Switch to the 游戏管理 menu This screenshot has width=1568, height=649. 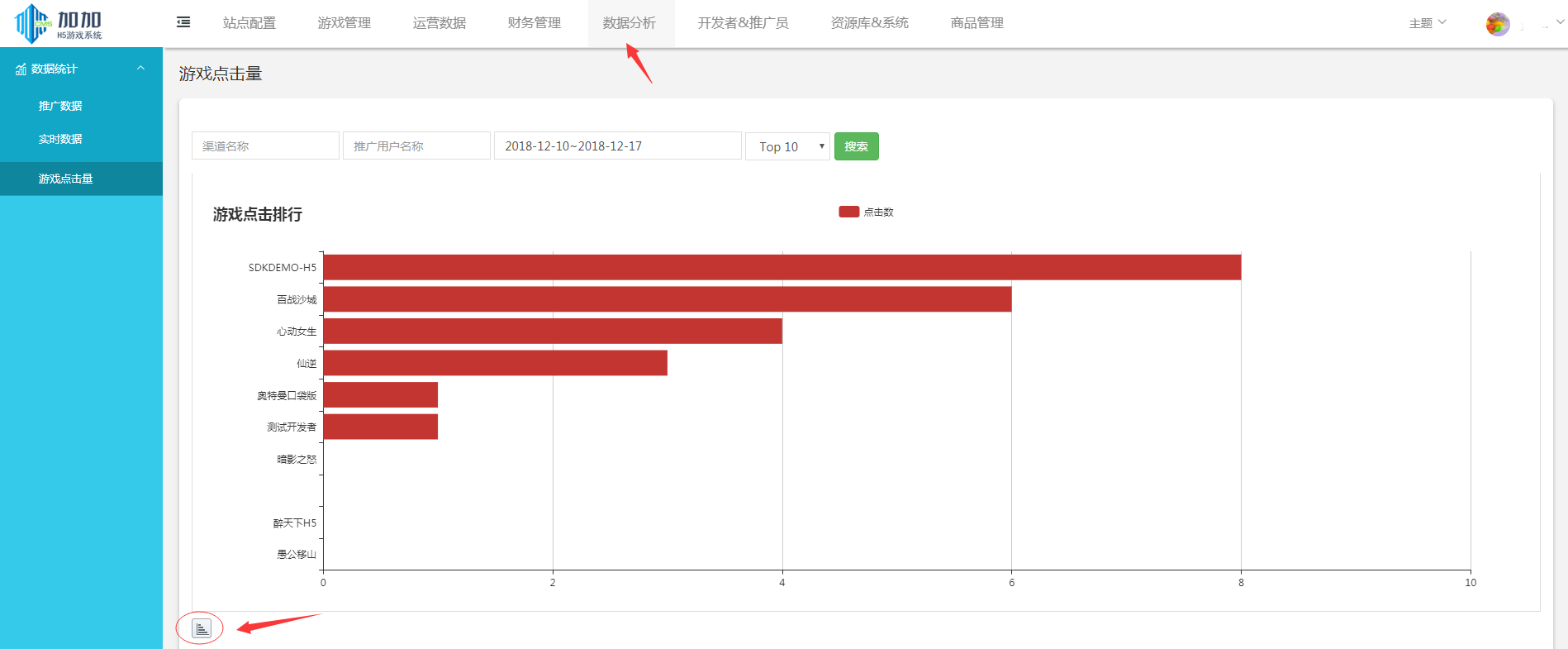click(x=344, y=23)
